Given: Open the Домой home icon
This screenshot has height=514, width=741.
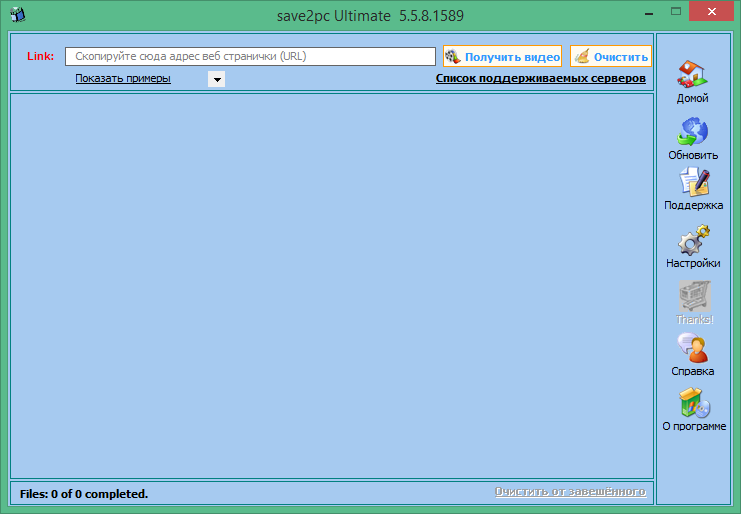Looking at the screenshot, I should 692,74.
